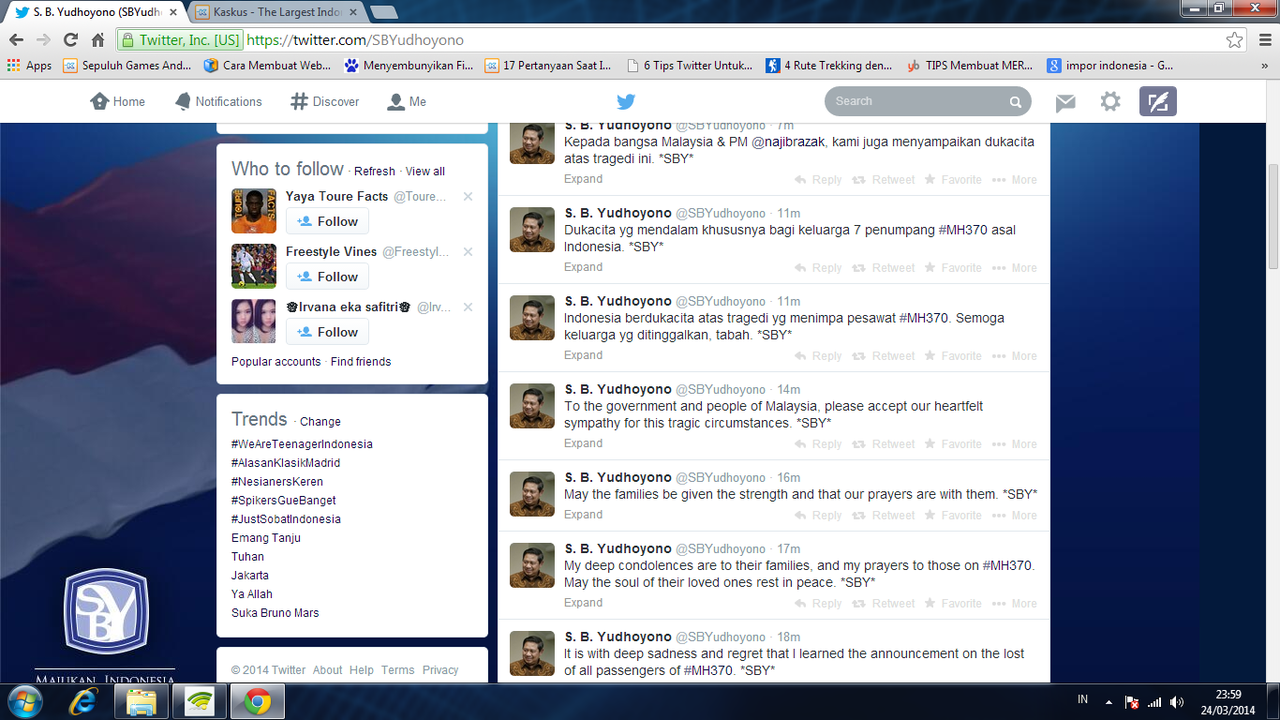The height and width of the screenshot is (720, 1280).
Task: Favorite the 'Indonesia berdukacita' tweet
Action: (x=952, y=356)
